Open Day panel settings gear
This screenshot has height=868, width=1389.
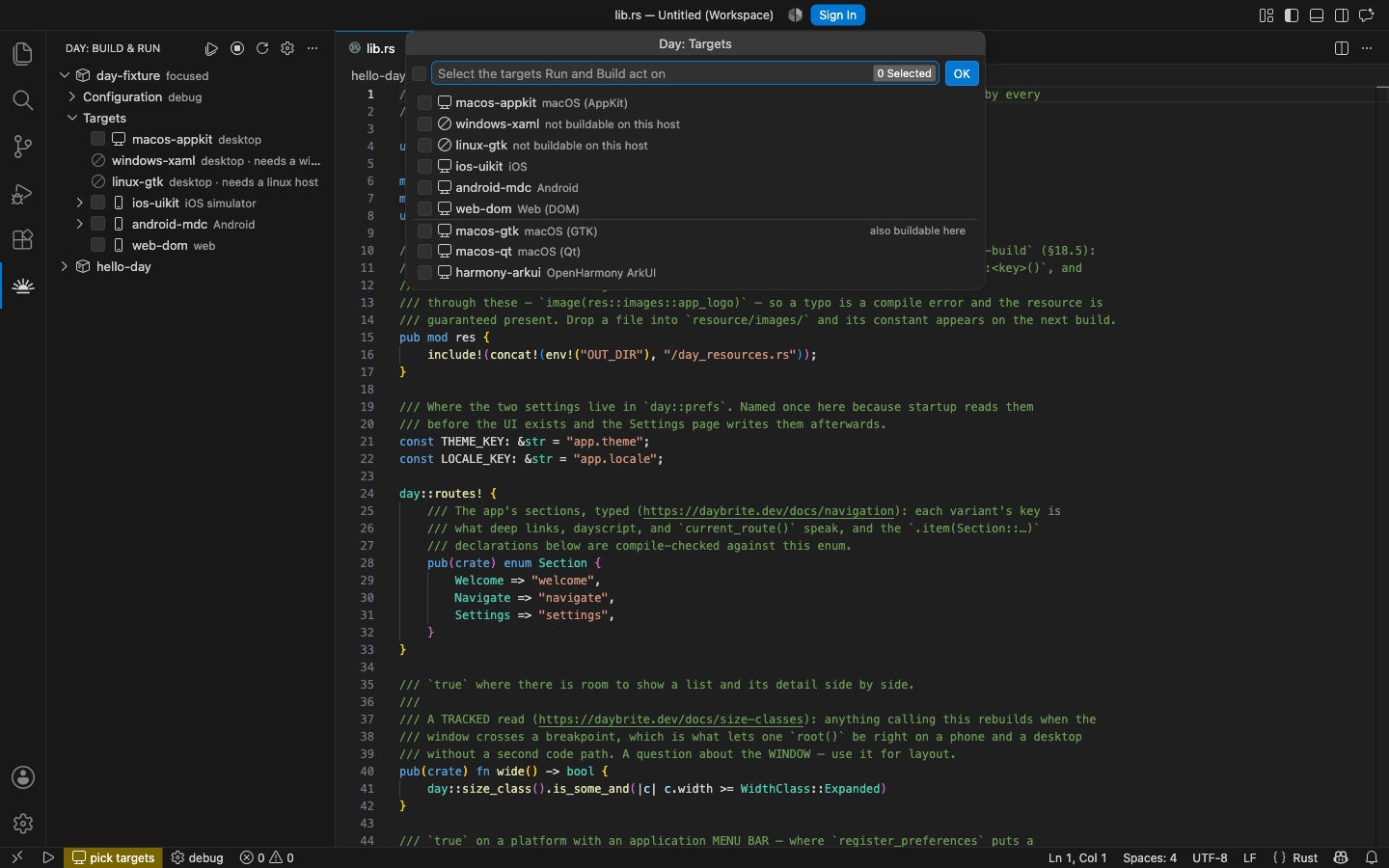click(x=287, y=48)
